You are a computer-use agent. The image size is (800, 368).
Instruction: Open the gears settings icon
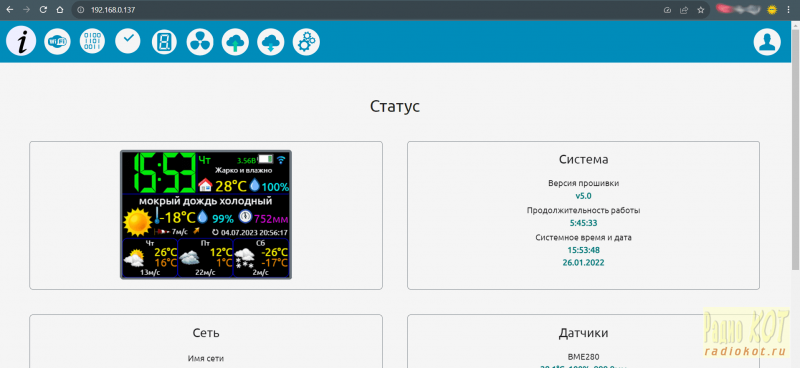[x=306, y=41]
